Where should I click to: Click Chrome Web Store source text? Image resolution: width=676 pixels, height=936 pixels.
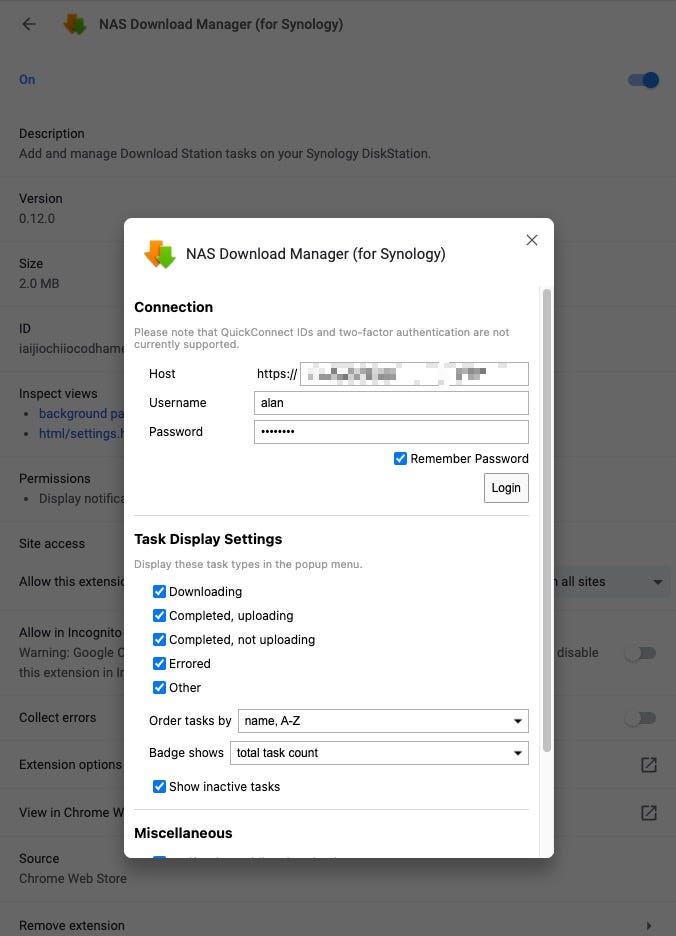[x=73, y=879]
